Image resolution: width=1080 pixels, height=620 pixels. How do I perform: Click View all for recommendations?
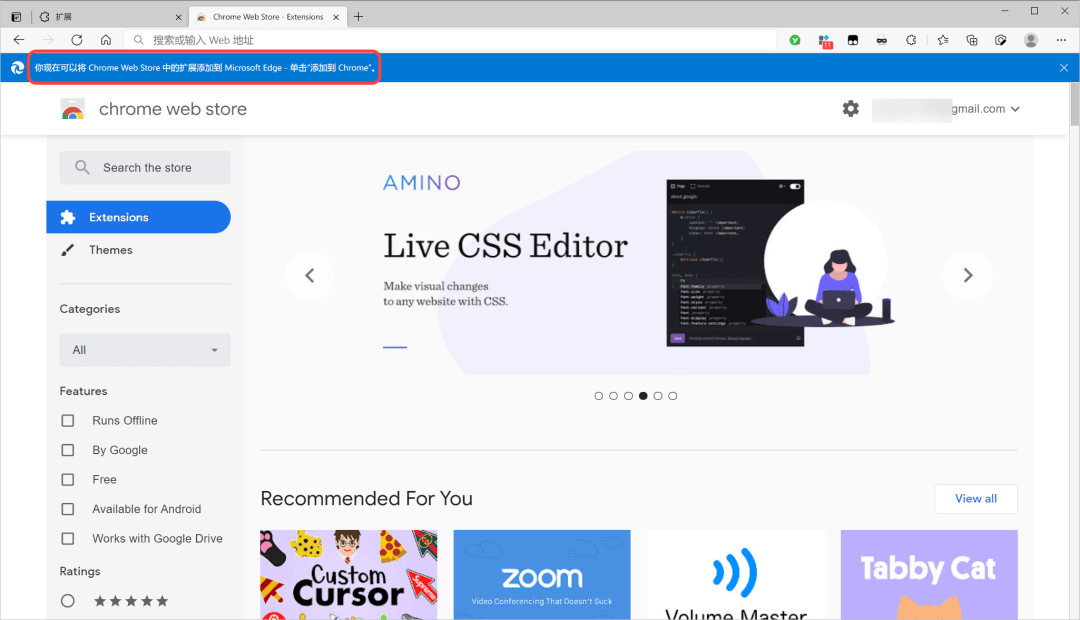coord(975,499)
